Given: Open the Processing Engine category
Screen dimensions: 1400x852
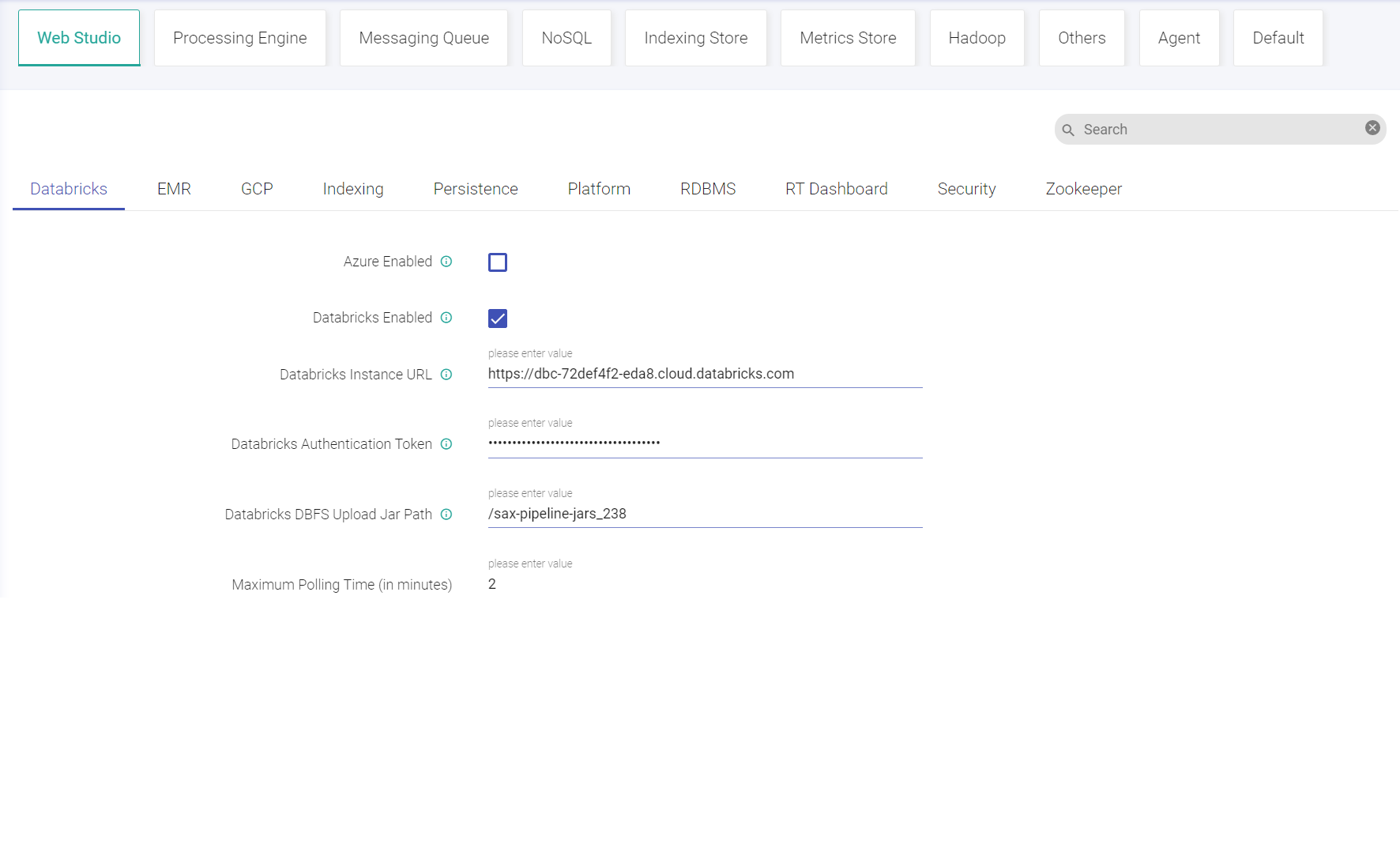Looking at the screenshot, I should point(240,38).
